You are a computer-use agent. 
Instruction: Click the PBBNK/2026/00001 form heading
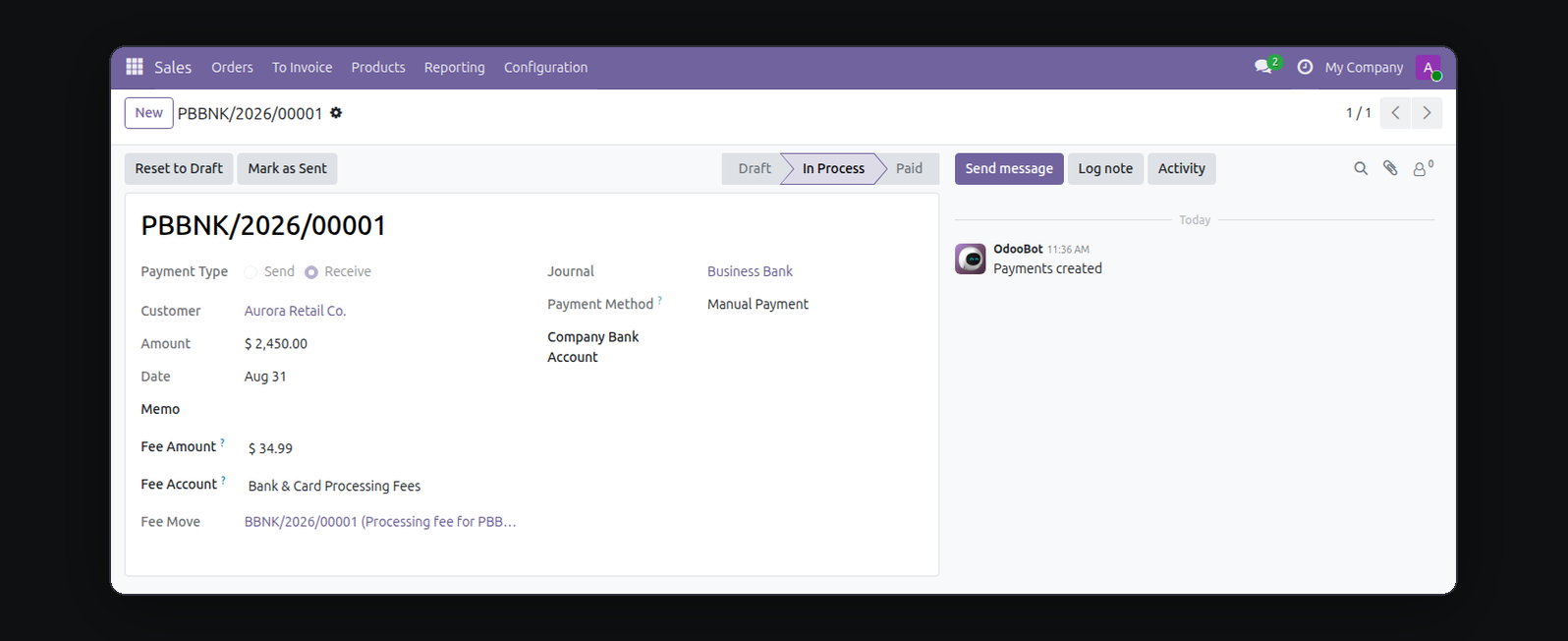[263, 225]
